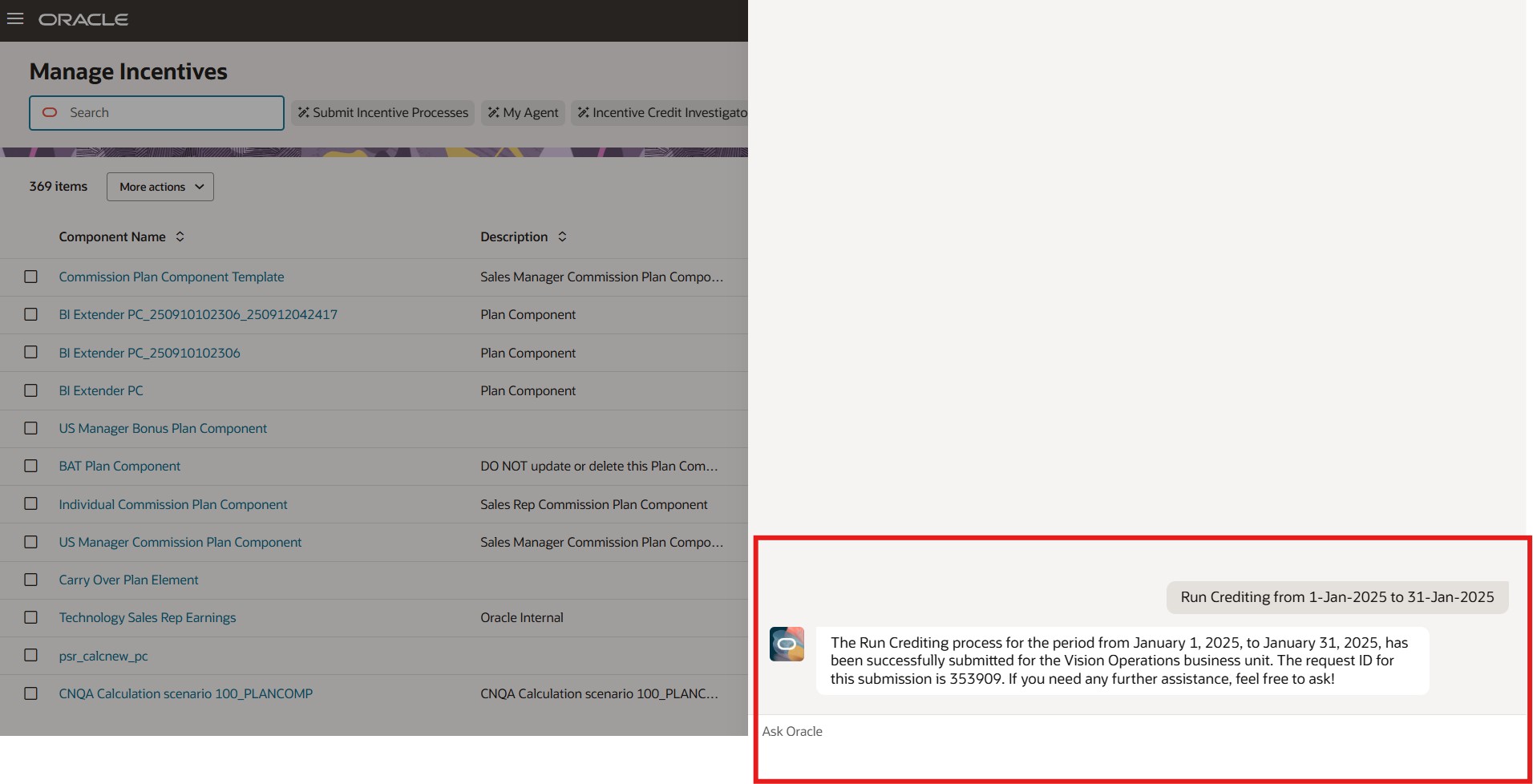Select US Manager Bonus Plan Component checkbox
Image resolution: width=1533 pixels, height=784 pixels.
[x=31, y=428]
